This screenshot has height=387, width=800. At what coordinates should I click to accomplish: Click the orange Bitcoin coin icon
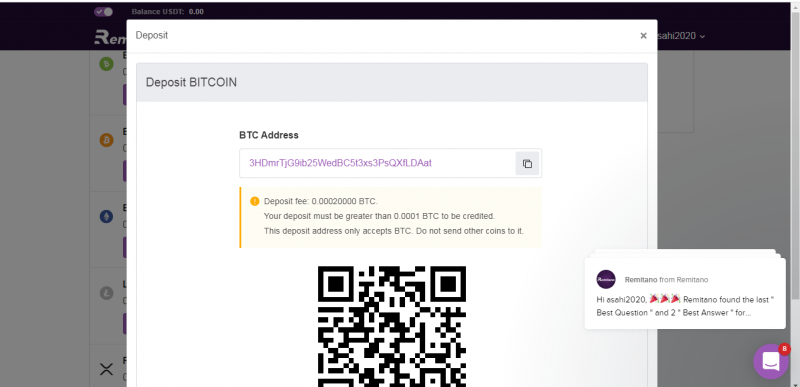[106, 140]
